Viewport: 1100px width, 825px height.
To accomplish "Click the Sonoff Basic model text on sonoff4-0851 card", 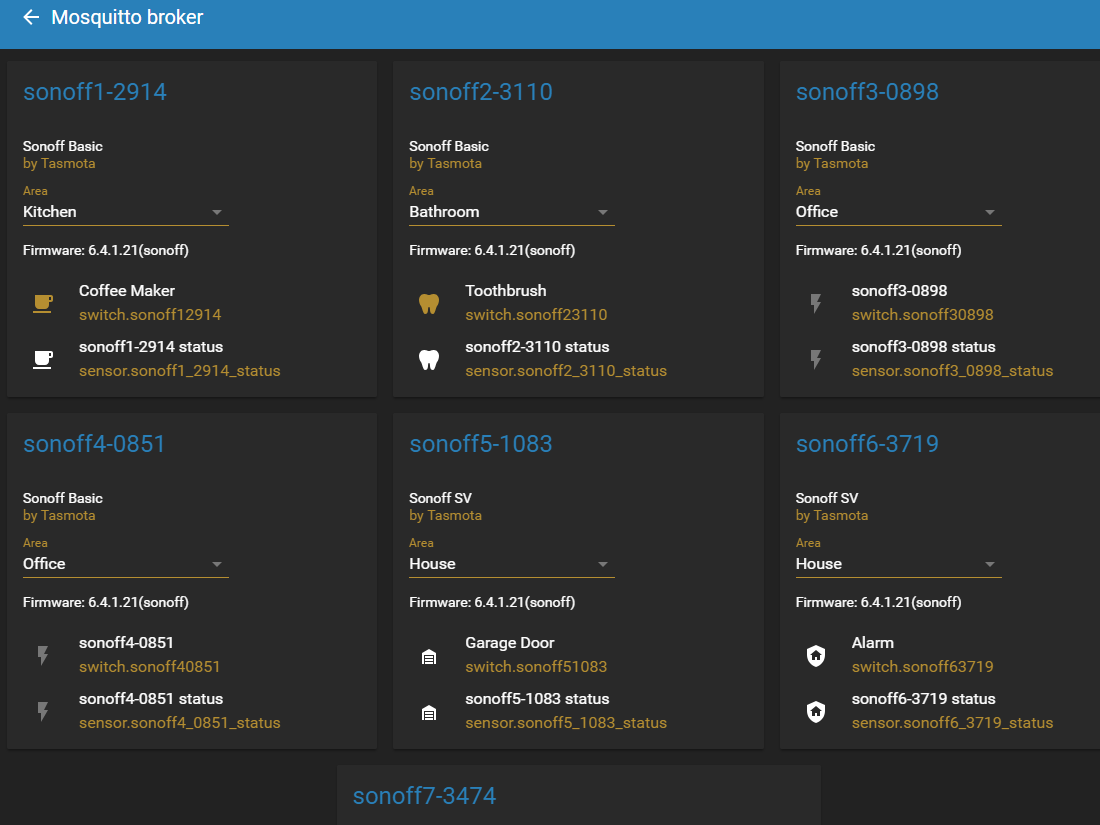I will click(62, 498).
